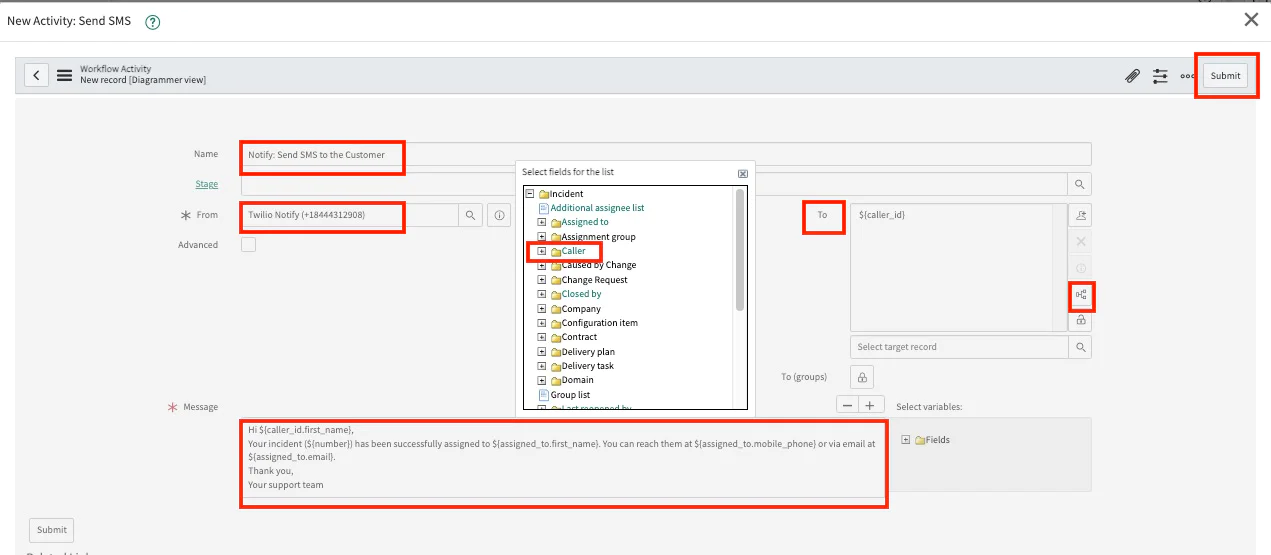Click the From field Twilio Notify
The height and width of the screenshot is (555, 1271).
(350, 215)
